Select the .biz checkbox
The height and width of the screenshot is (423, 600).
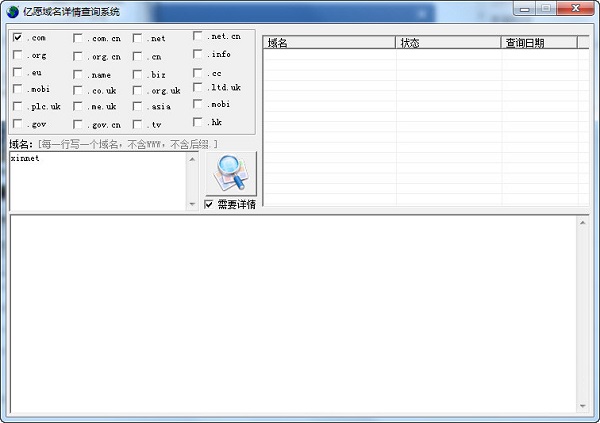[x=137, y=74]
